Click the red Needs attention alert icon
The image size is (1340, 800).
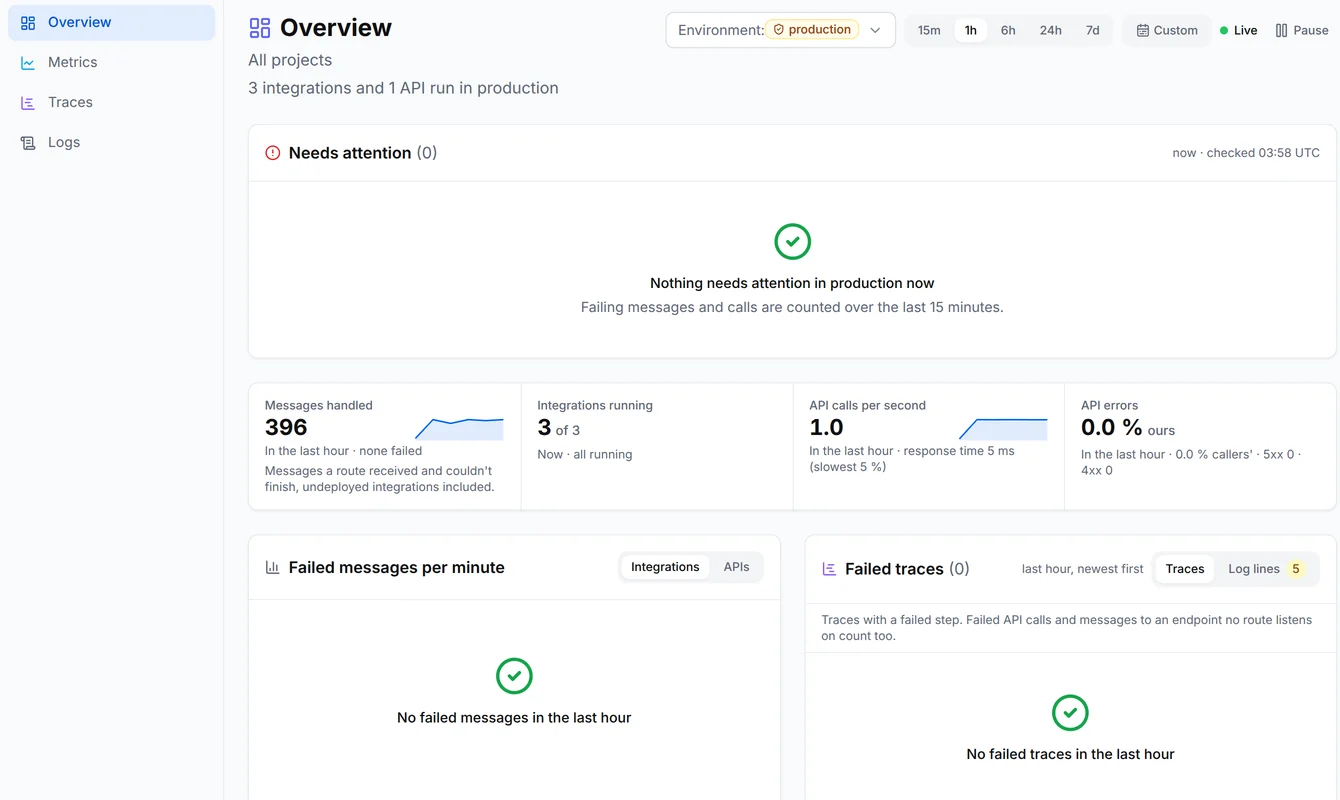[272, 153]
